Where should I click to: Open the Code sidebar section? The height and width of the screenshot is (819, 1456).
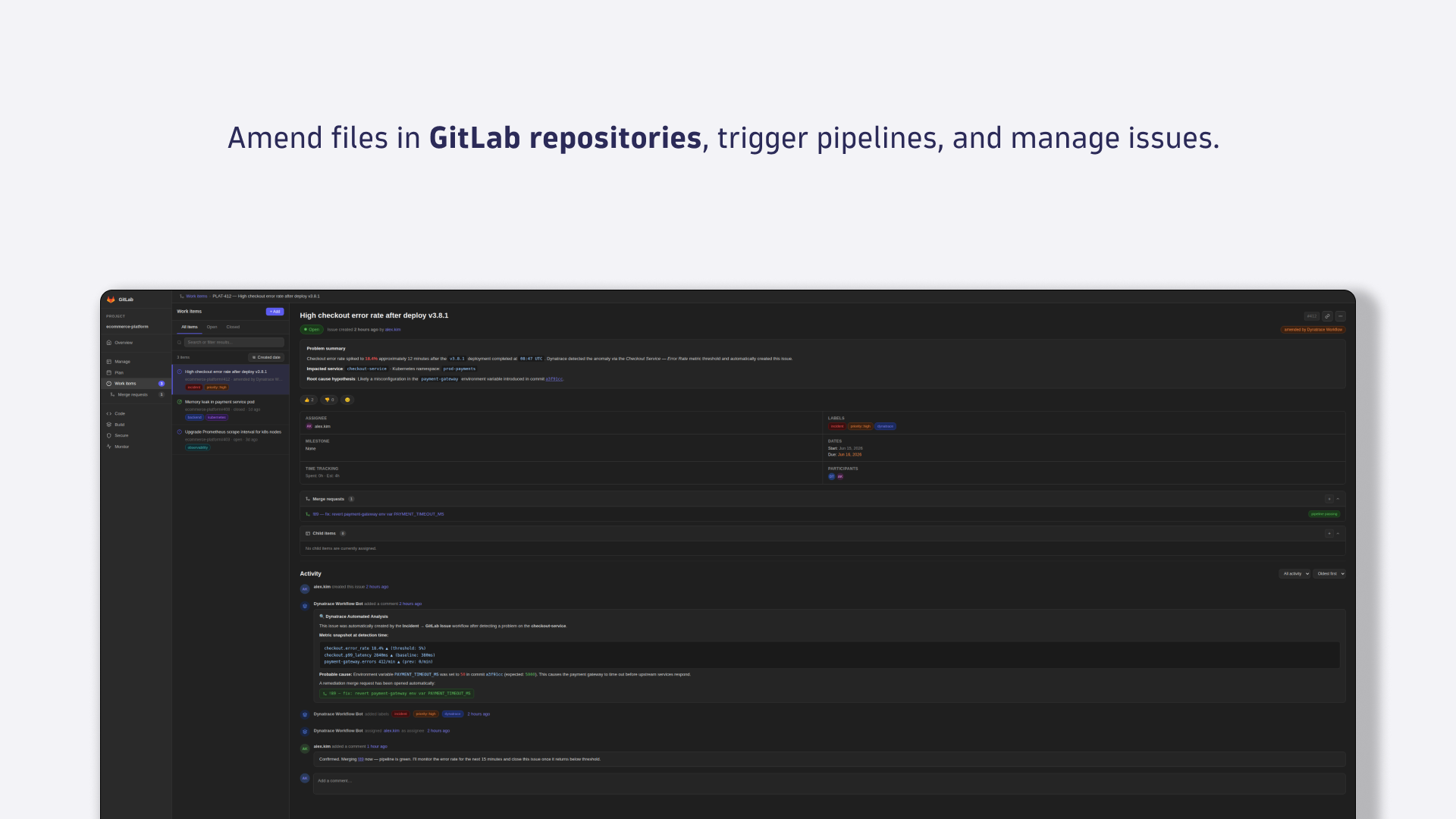coord(136,413)
